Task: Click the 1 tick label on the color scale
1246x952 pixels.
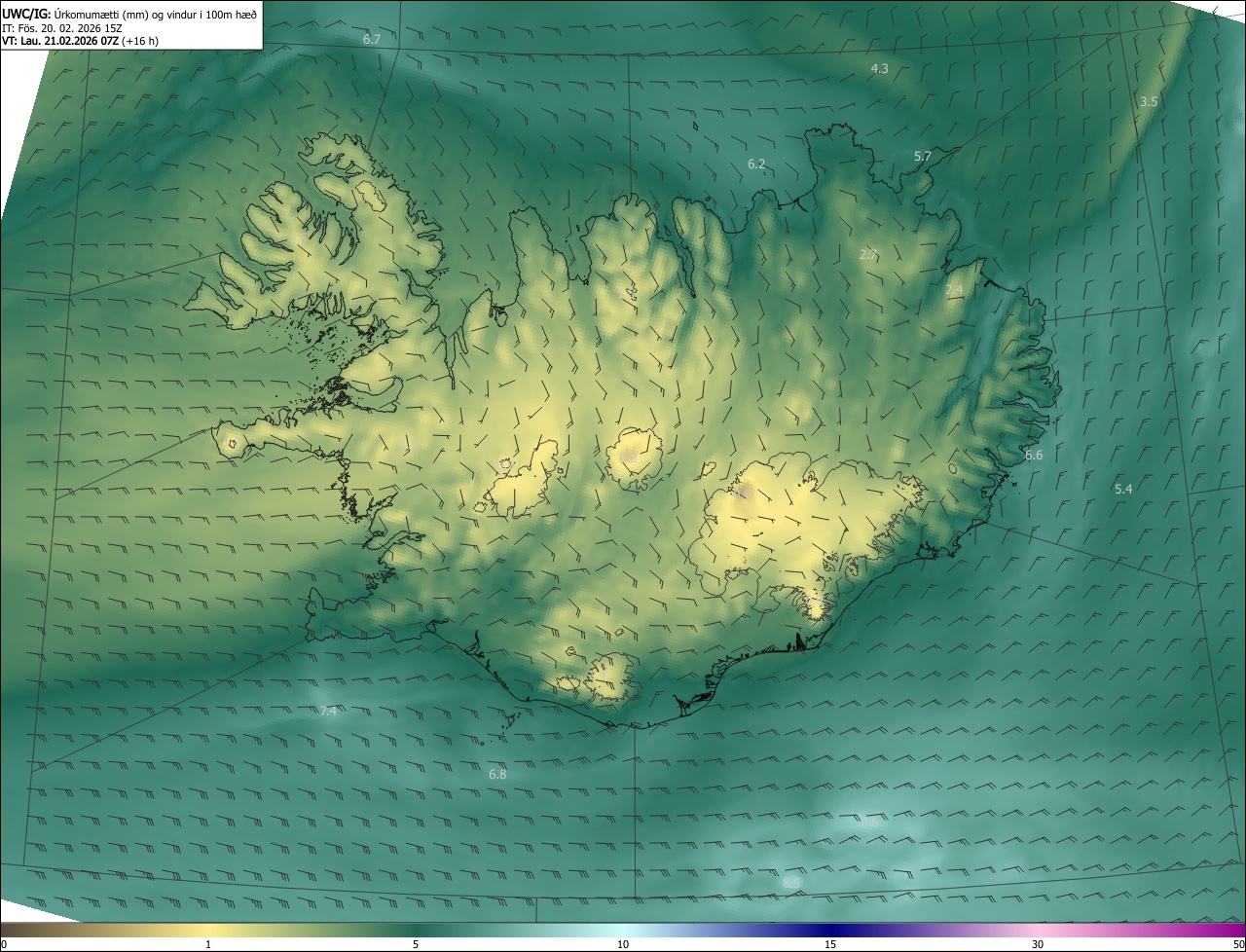Action: (x=208, y=944)
